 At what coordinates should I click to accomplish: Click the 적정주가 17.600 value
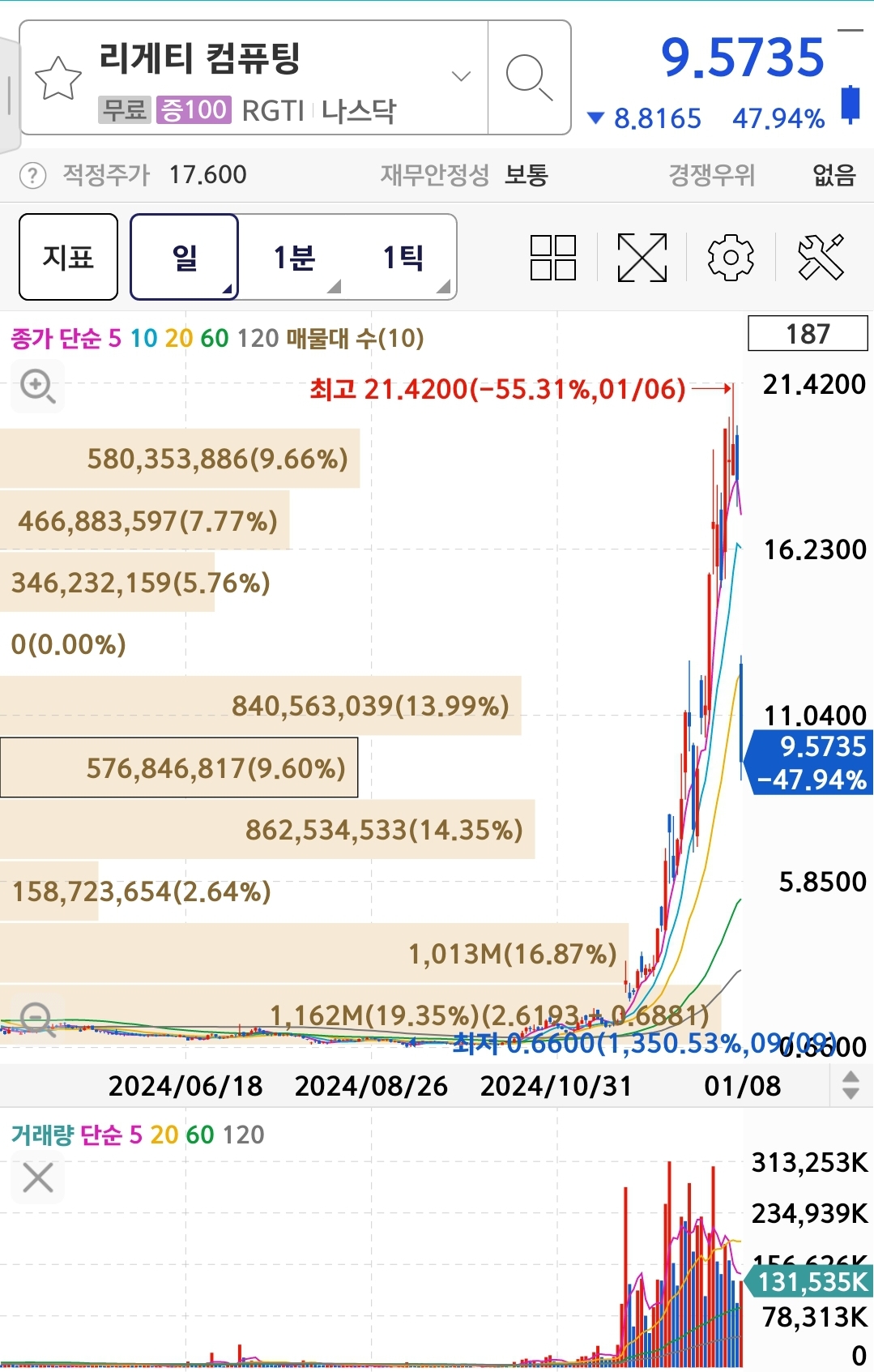[207, 174]
